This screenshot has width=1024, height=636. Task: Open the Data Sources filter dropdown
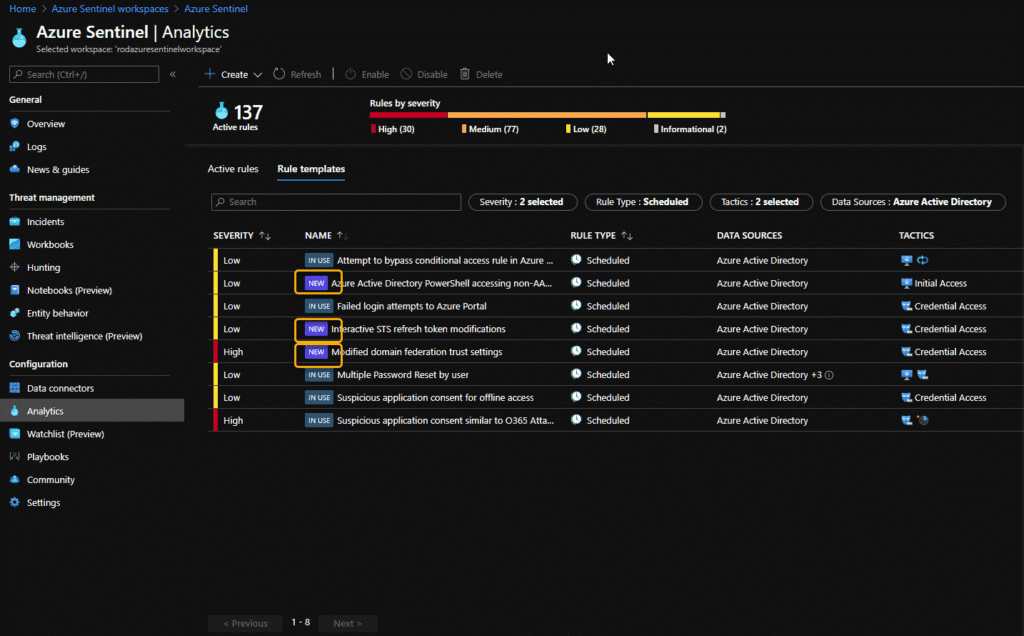[x=912, y=202]
